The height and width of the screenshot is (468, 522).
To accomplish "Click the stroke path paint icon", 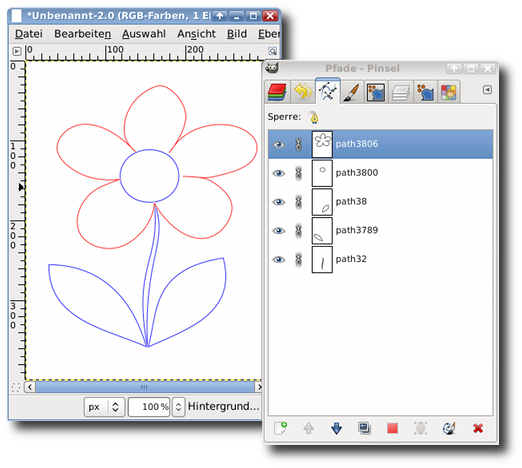I will pyautogui.click(x=449, y=428).
